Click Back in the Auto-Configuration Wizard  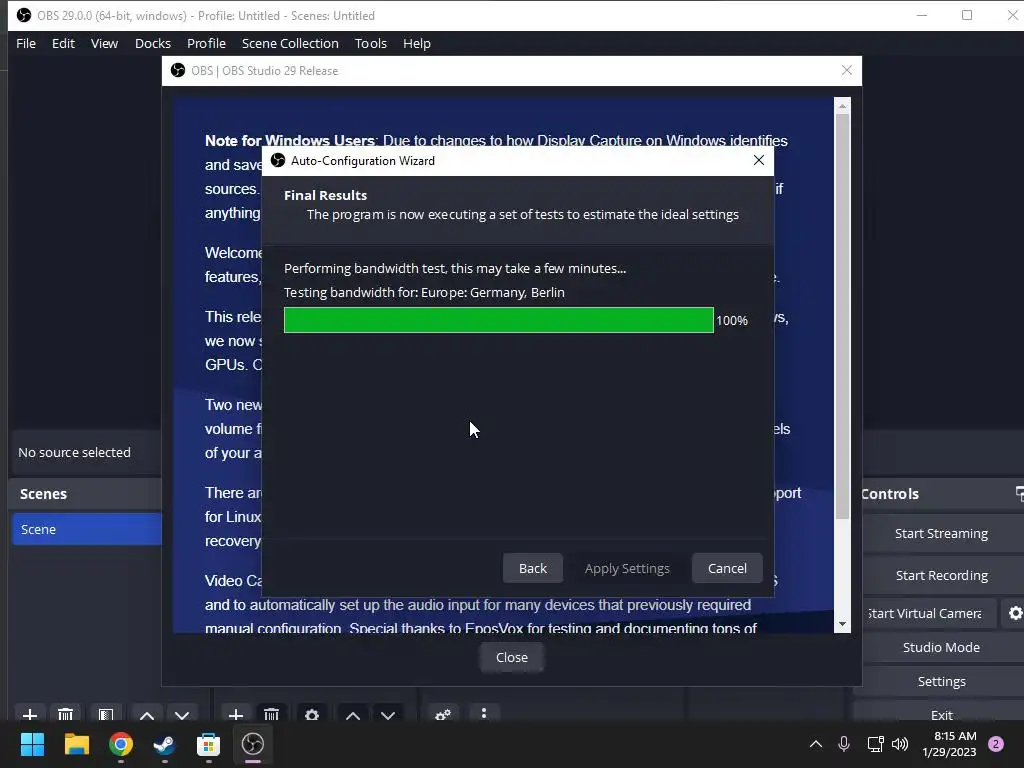coord(533,568)
